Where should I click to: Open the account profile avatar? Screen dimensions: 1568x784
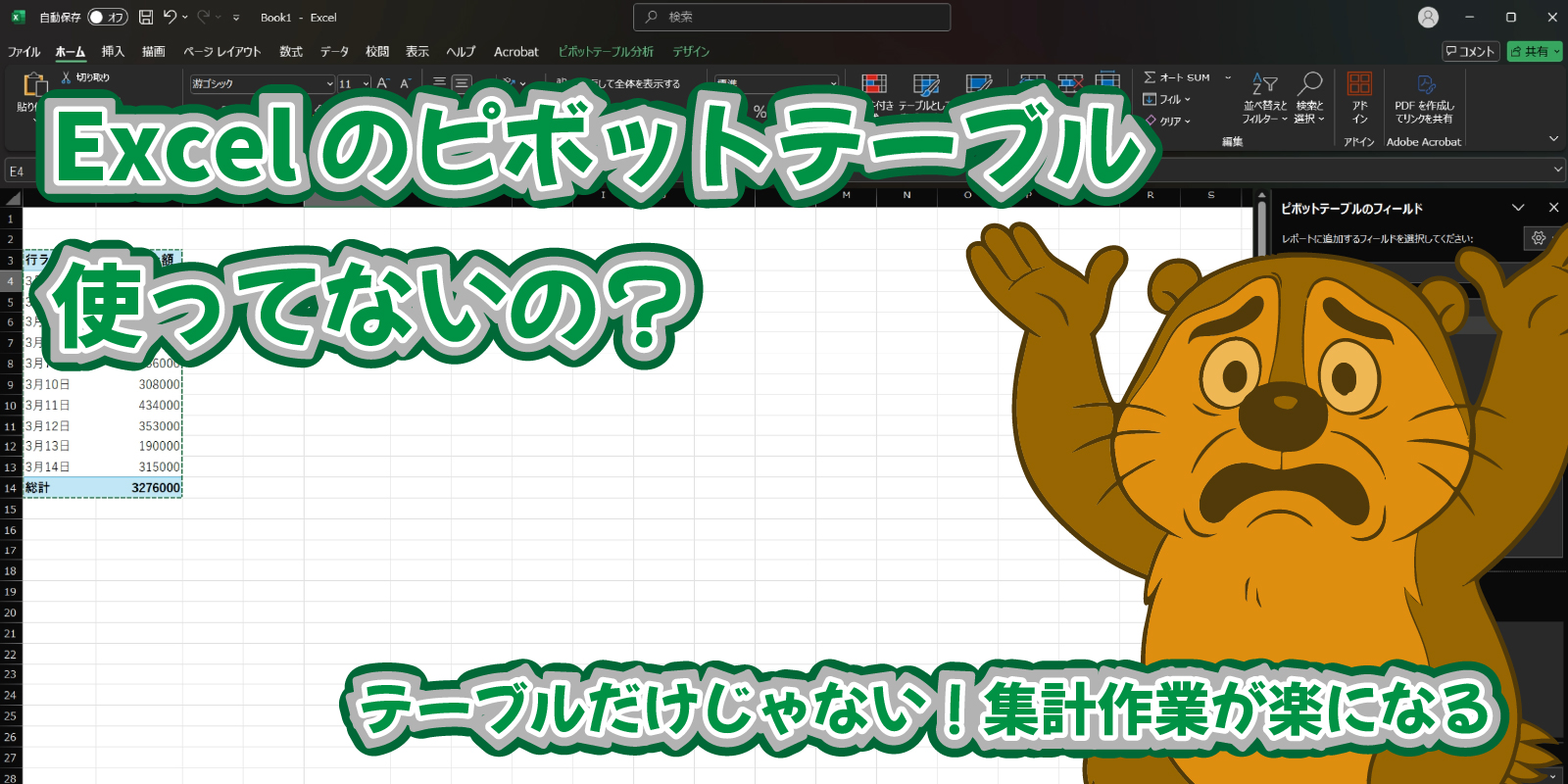1429,17
